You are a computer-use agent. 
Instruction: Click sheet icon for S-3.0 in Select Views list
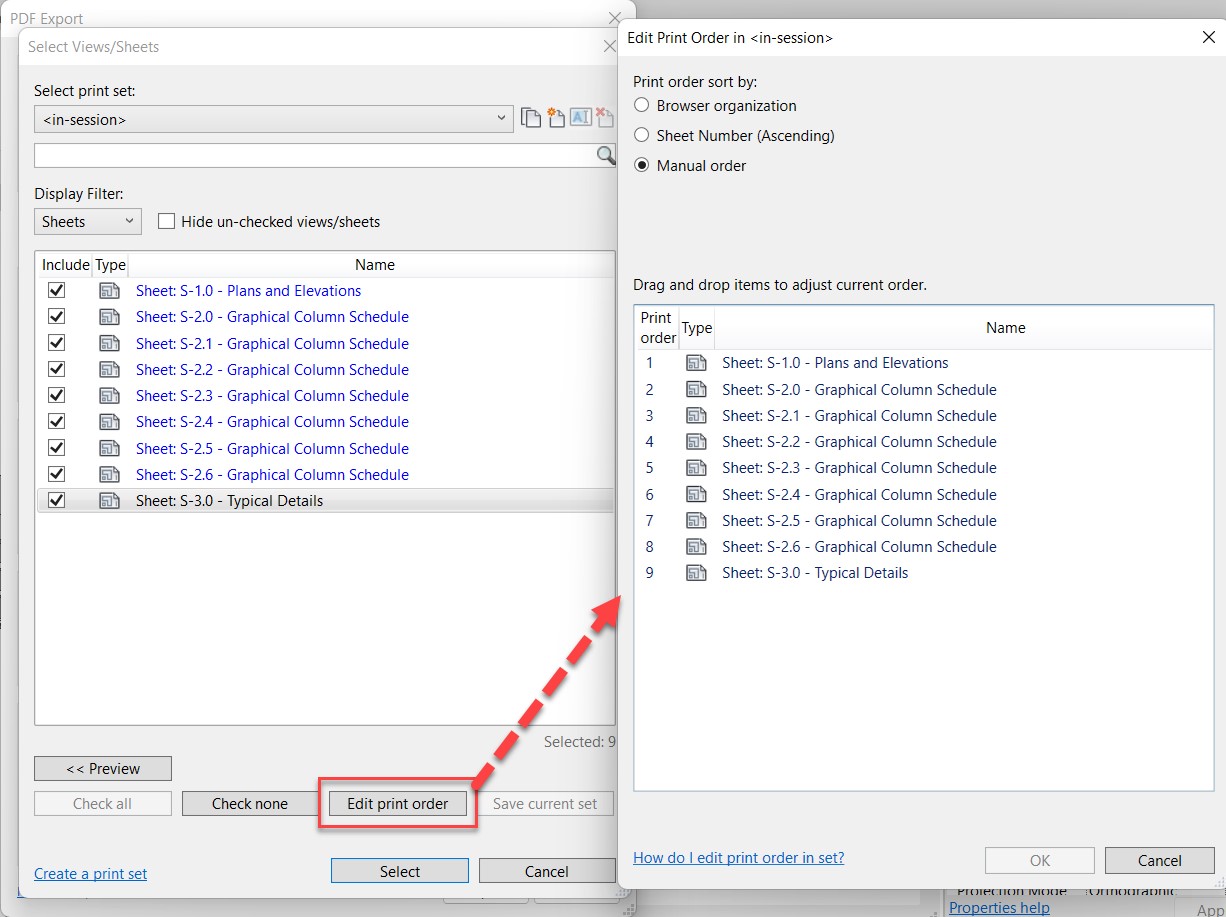coord(109,501)
